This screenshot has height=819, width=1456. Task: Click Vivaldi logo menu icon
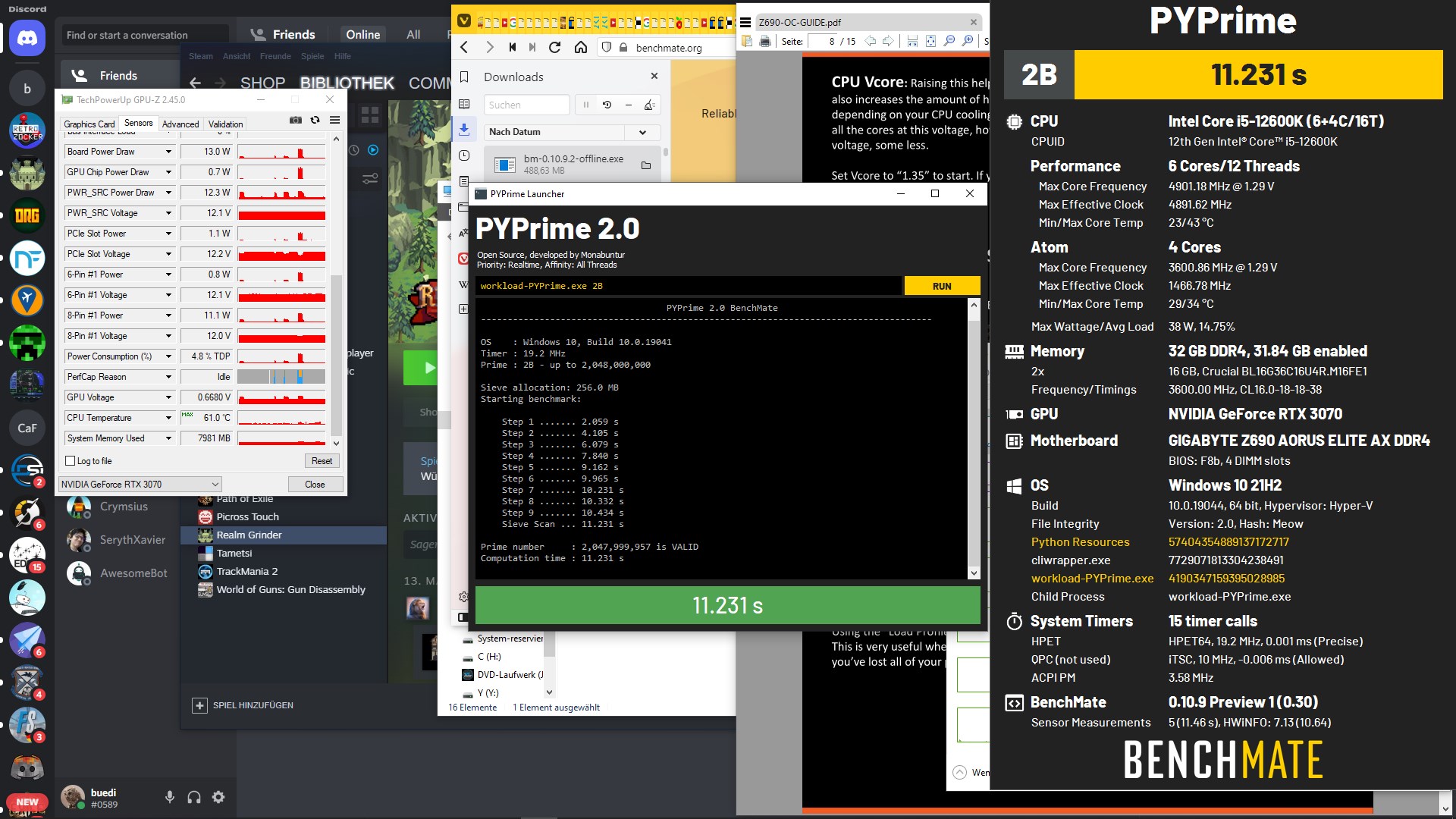(464, 21)
